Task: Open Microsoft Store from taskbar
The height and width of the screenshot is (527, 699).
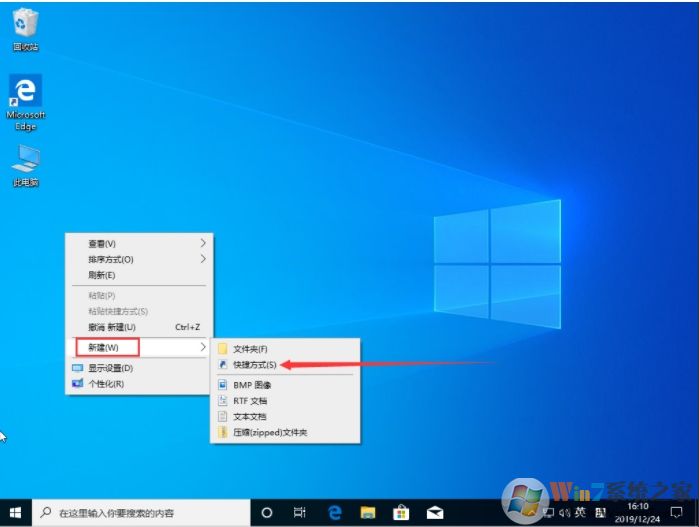Action: (x=401, y=513)
